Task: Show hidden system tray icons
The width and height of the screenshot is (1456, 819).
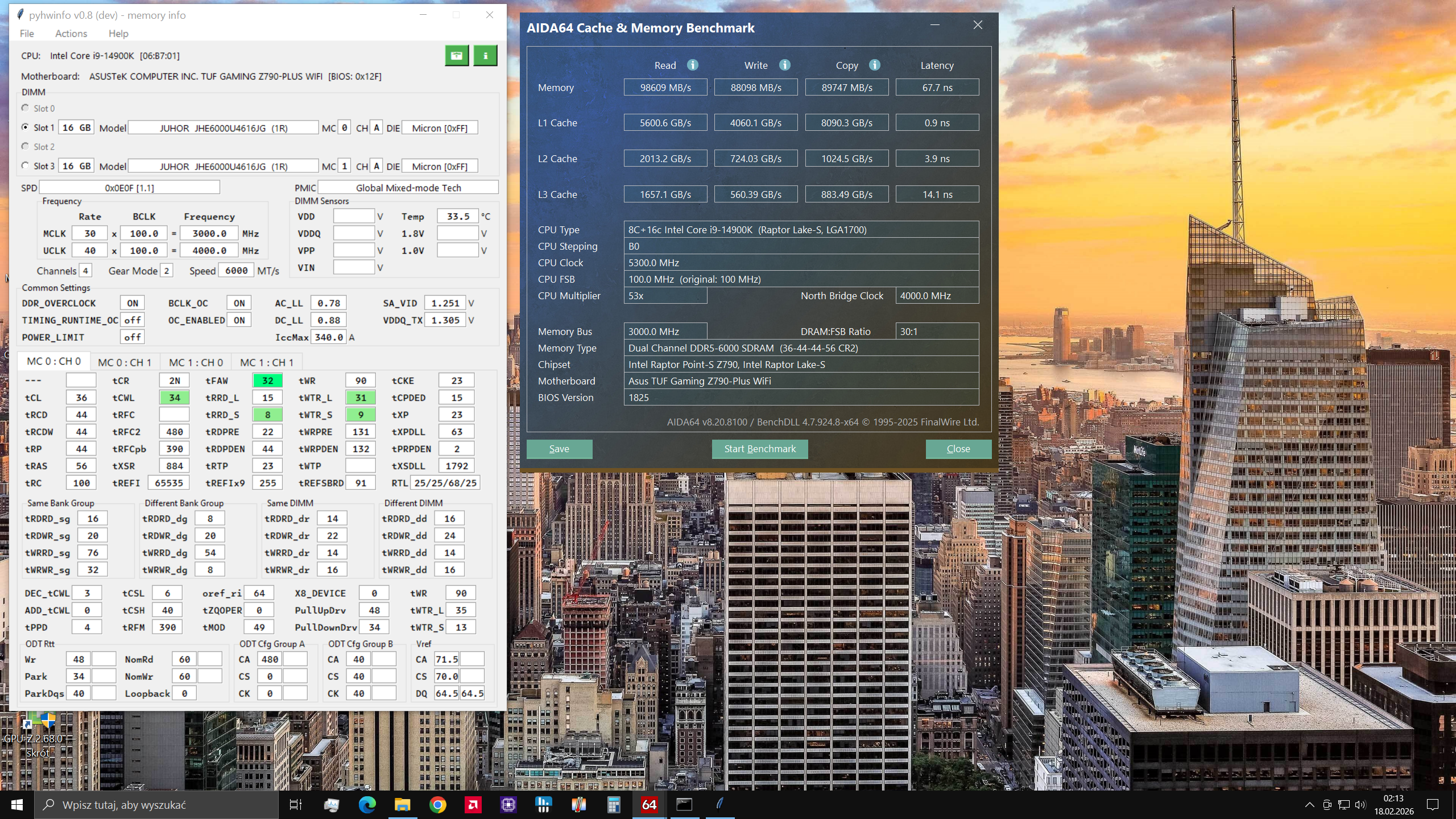Action: [1309, 804]
